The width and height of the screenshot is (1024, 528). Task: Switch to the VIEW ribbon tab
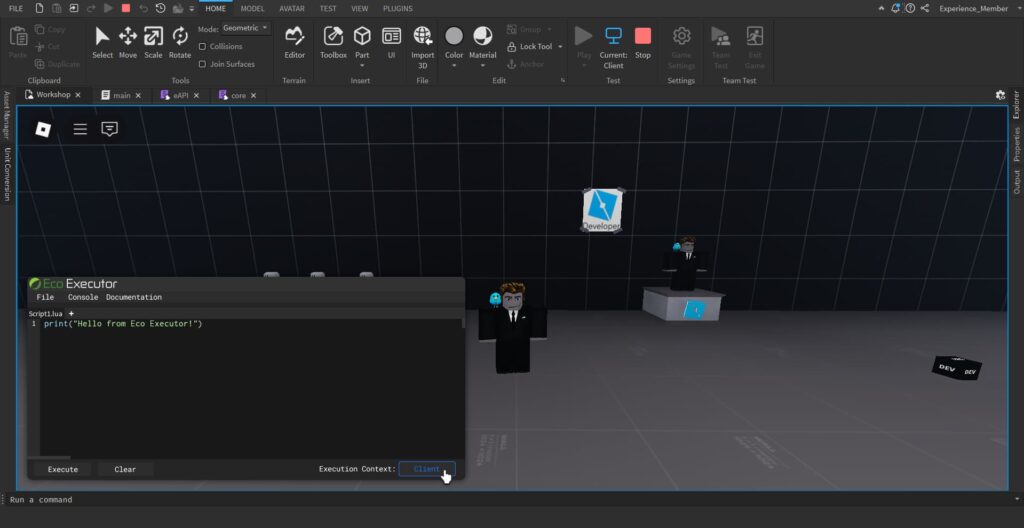point(359,8)
